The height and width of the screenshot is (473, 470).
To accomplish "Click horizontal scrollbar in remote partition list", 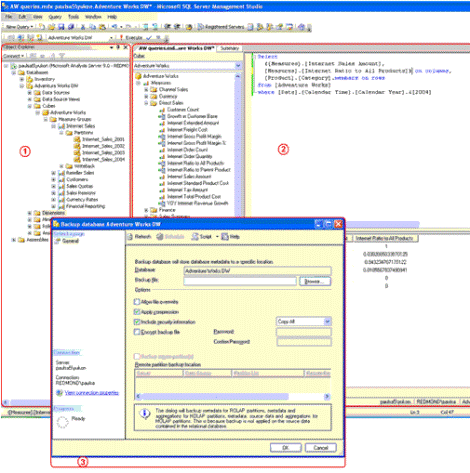I will (x=233, y=396).
